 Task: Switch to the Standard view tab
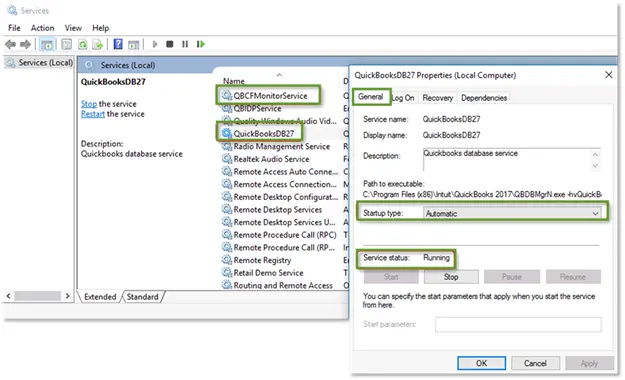pyautogui.click(x=142, y=297)
